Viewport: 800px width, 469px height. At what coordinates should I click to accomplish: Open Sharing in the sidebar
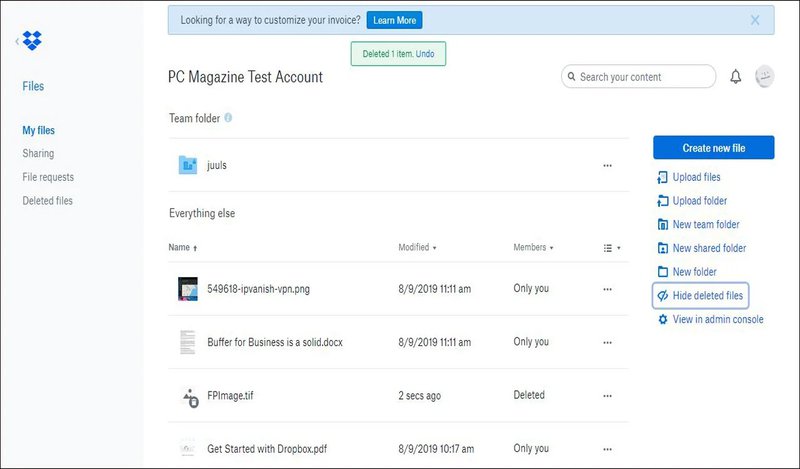[38, 154]
